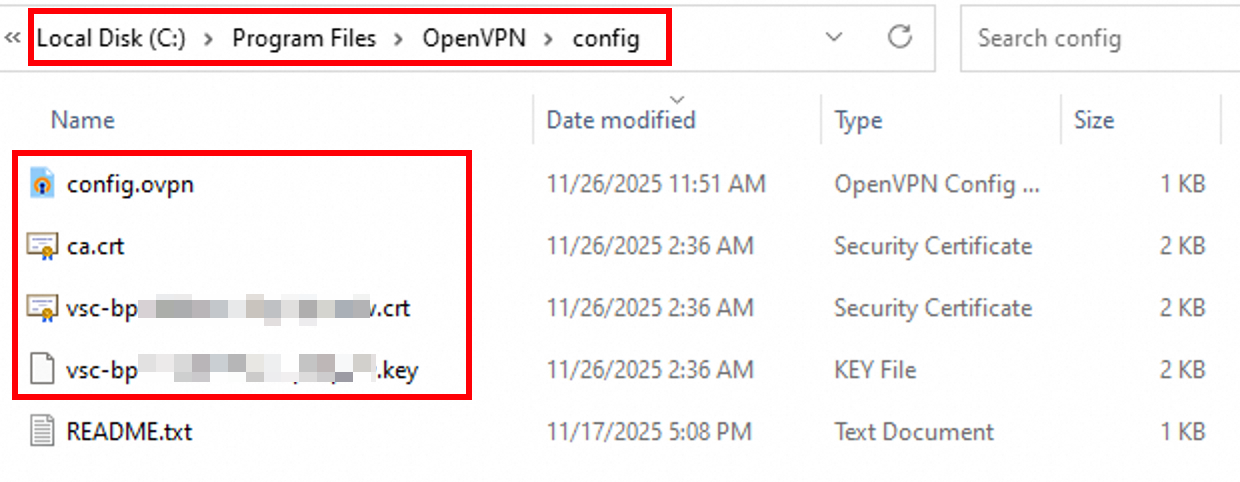The width and height of the screenshot is (1240, 482).
Task: Click the ca.crt certificate icon
Action: (x=42, y=246)
